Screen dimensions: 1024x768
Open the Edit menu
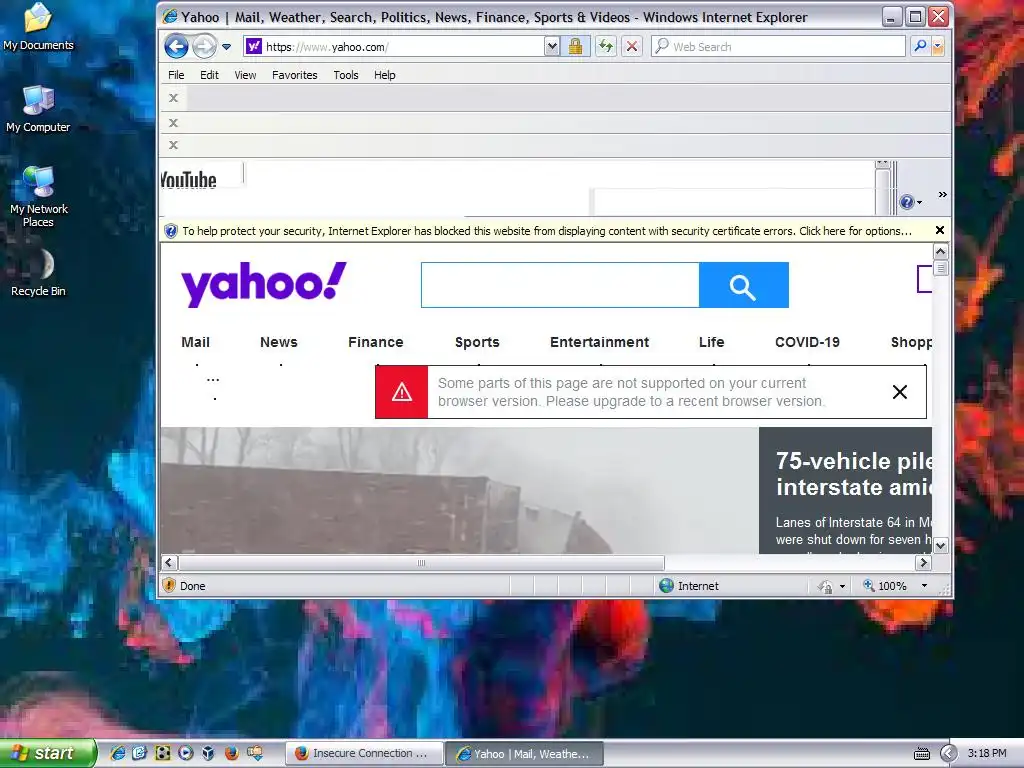tap(209, 75)
